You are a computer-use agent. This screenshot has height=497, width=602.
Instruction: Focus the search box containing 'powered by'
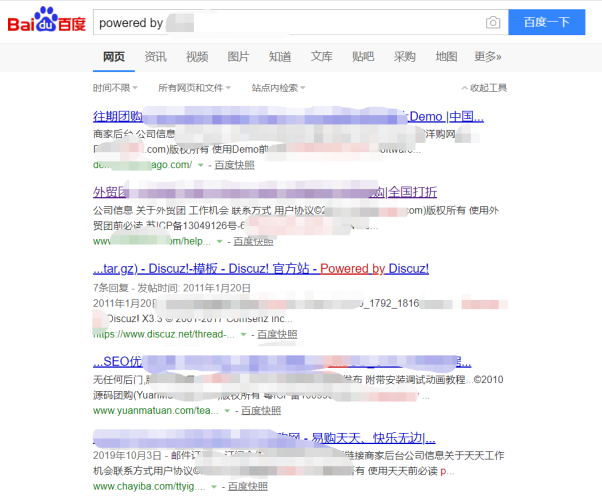click(301, 23)
